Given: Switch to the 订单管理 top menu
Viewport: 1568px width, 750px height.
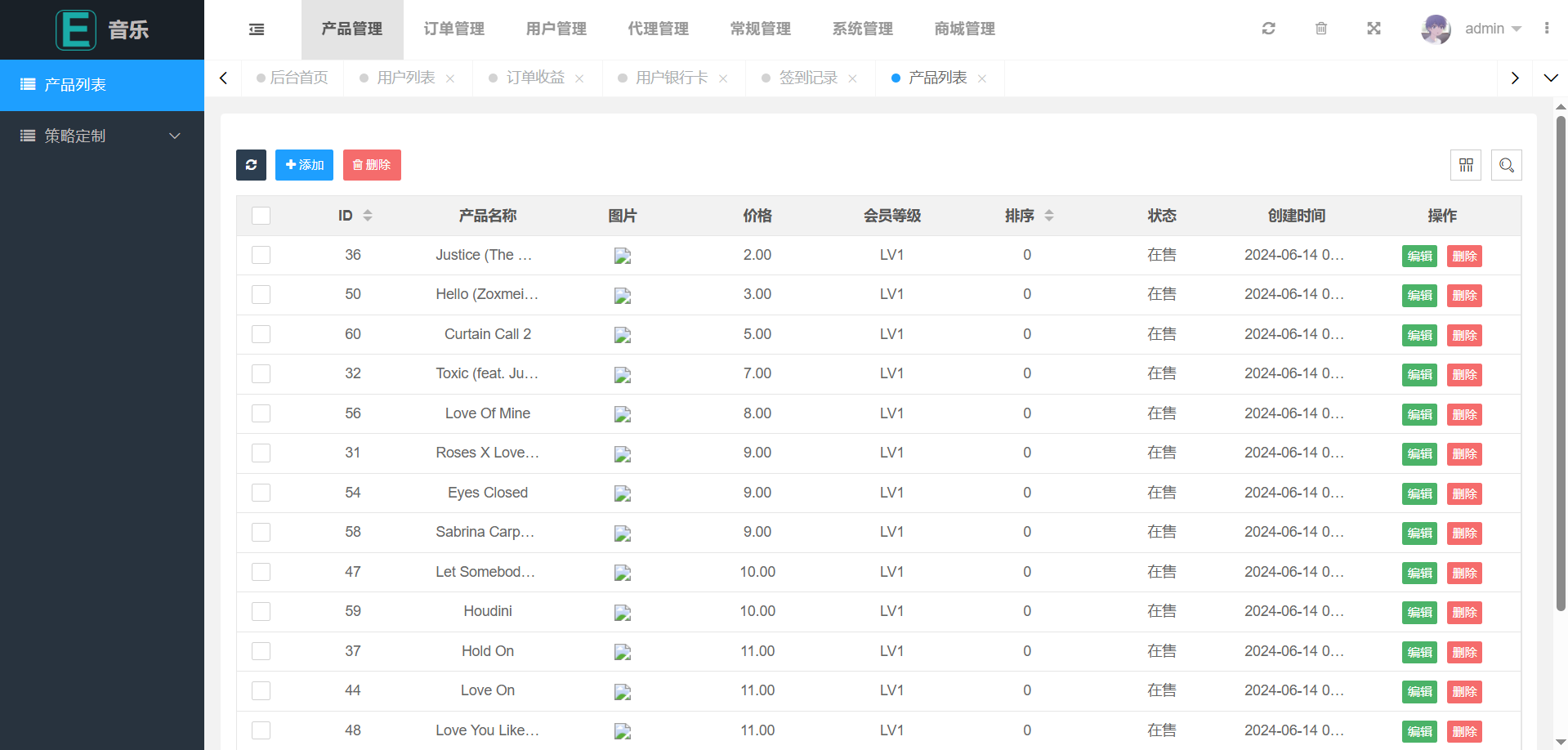Looking at the screenshot, I should point(453,29).
